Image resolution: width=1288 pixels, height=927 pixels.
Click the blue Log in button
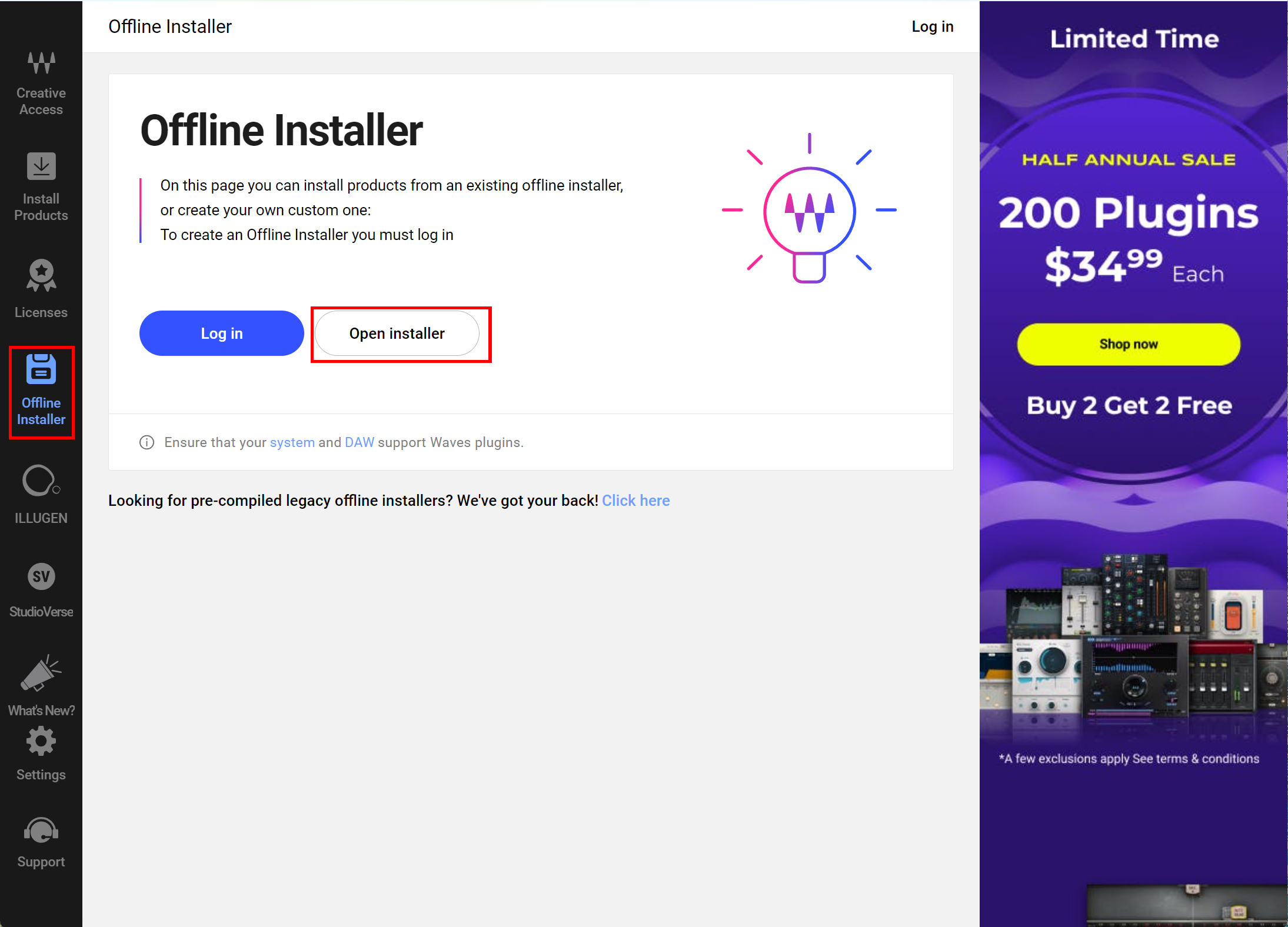pyautogui.click(x=222, y=334)
